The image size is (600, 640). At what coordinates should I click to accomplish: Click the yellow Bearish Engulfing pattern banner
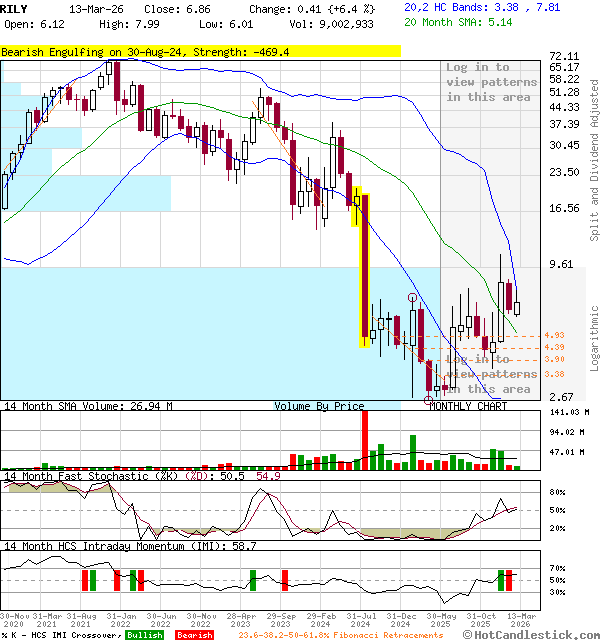[x=200, y=50]
